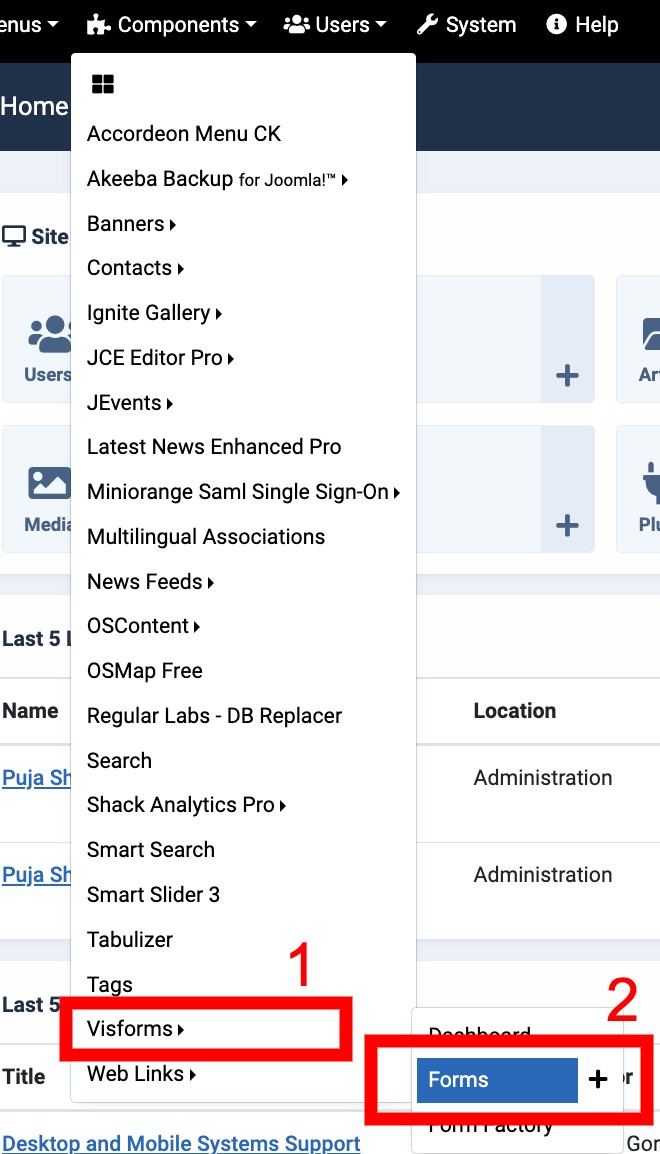This screenshot has height=1154, width=660.
Task: Open Latest News Enhanced Pro
Action: click(x=214, y=447)
